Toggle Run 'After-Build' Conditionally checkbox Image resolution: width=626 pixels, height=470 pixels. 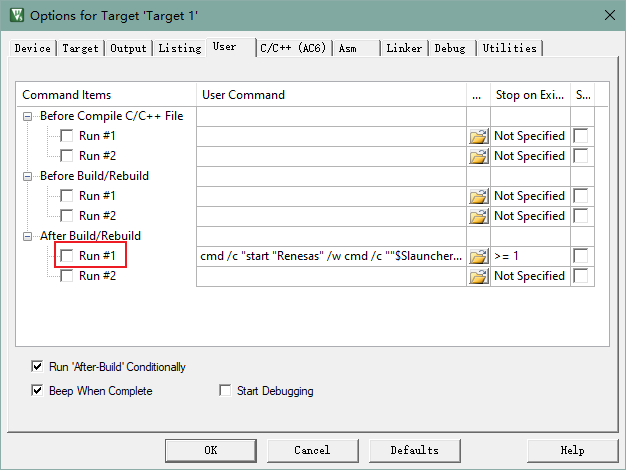38,367
